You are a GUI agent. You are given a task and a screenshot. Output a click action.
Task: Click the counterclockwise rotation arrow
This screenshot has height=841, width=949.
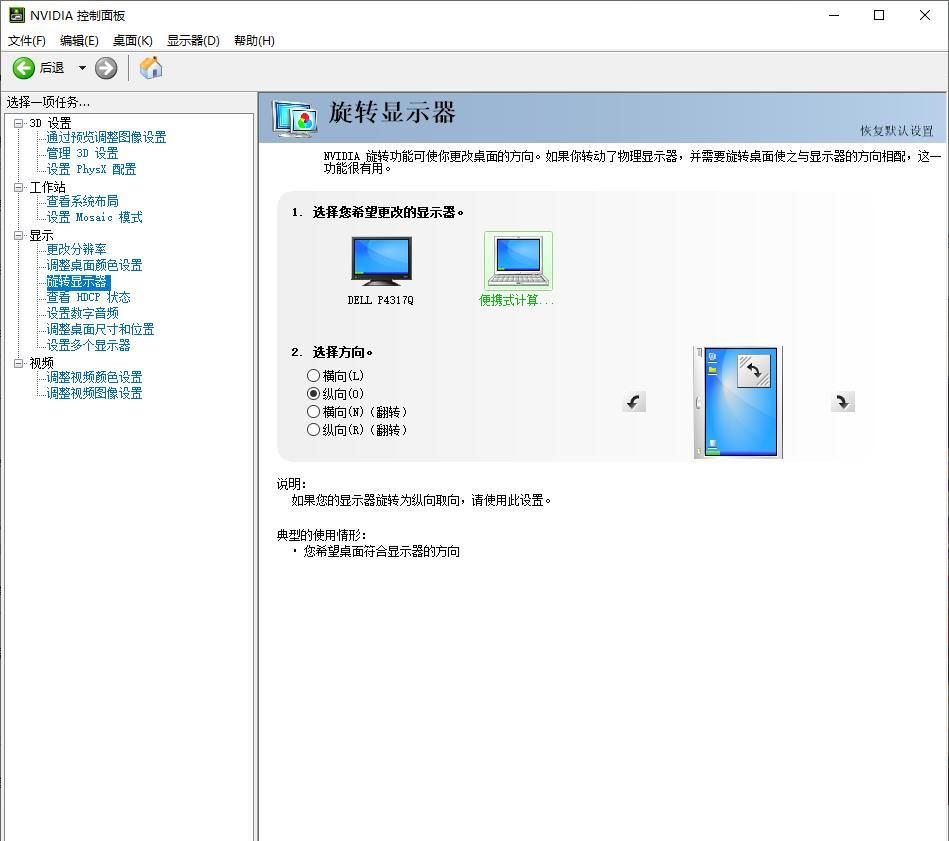633,401
